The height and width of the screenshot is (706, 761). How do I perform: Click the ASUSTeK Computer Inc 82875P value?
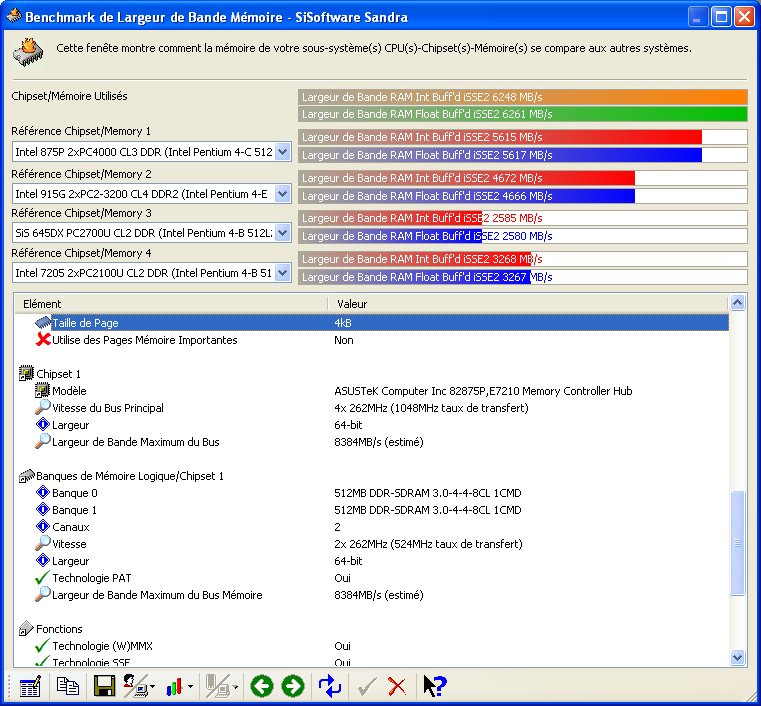coord(483,391)
